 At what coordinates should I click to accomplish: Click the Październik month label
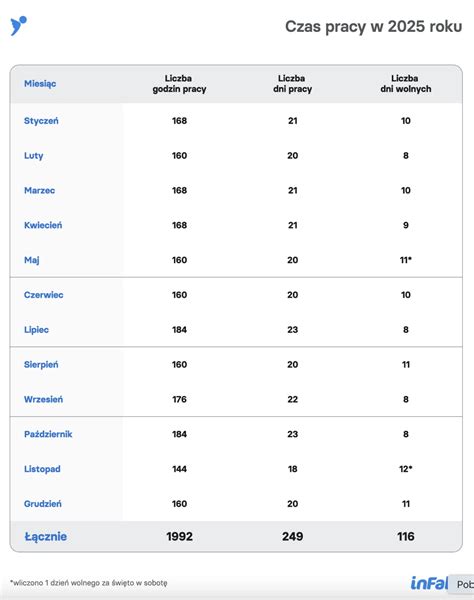48,434
